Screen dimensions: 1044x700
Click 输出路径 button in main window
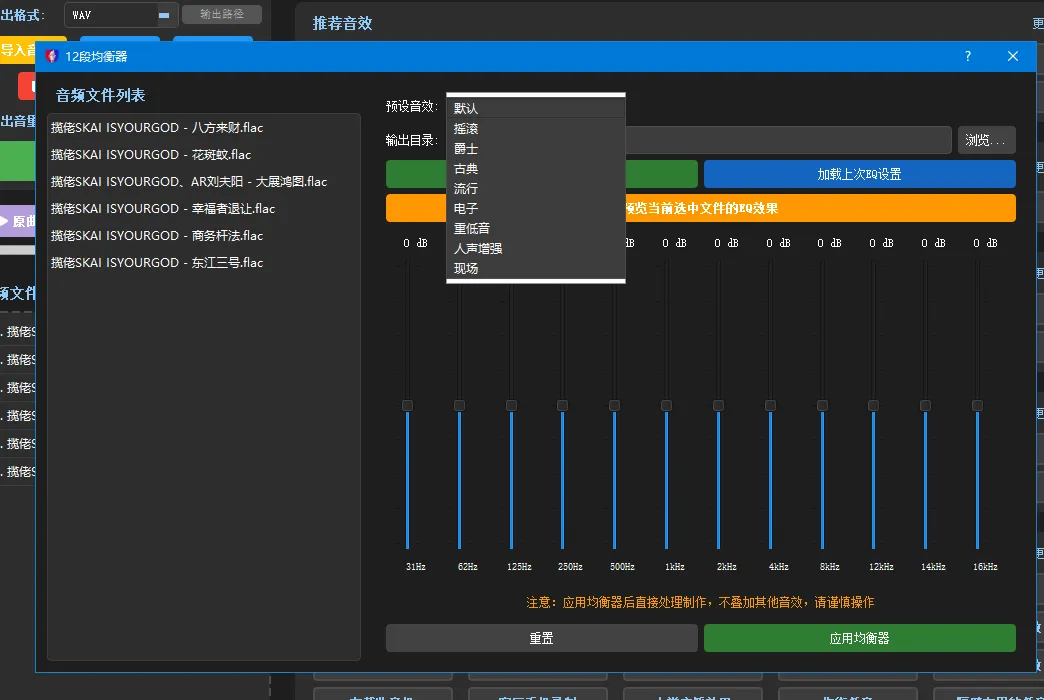coord(222,14)
